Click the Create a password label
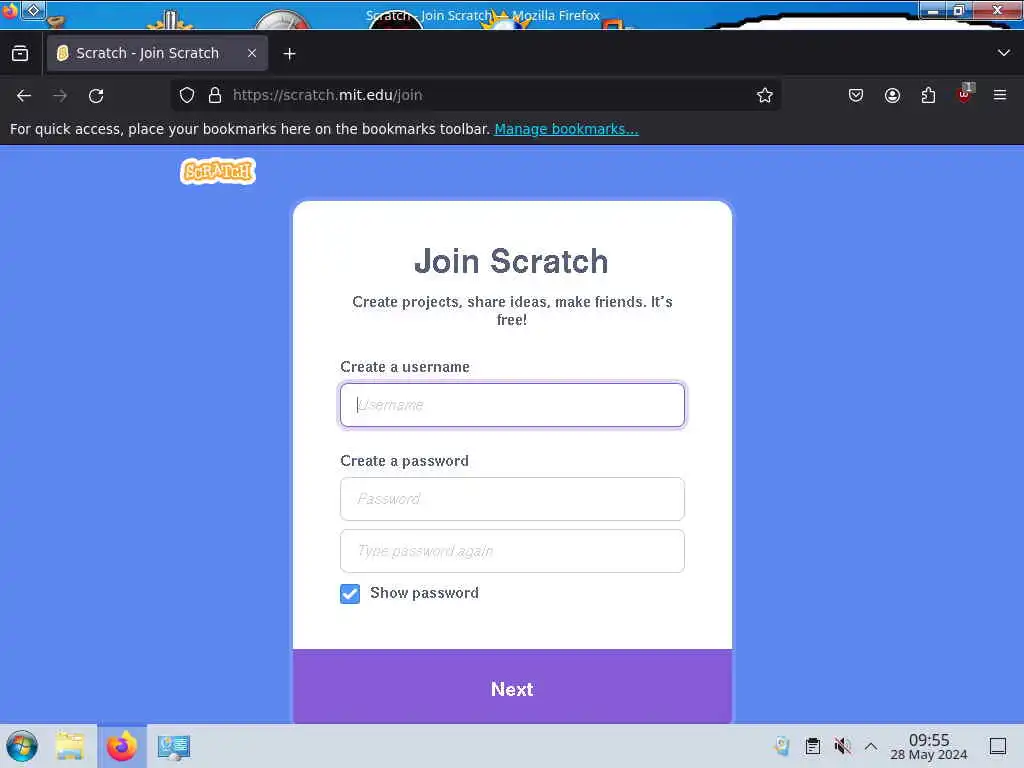This screenshot has width=1024, height=768. click(x=404, y=461)
